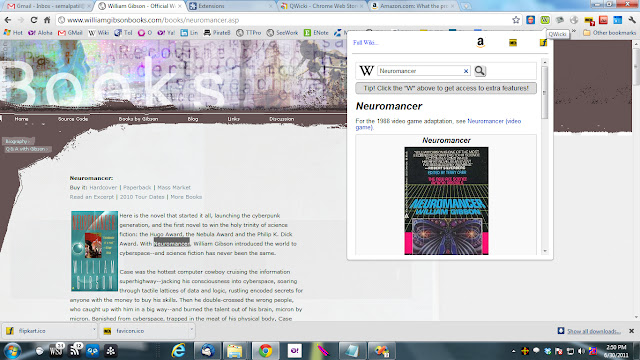Expand hidden bookmarks chevron
Image resolution: width=640 pixels, height=360 pixels.
pyautogui.click(x=574, y=31)
